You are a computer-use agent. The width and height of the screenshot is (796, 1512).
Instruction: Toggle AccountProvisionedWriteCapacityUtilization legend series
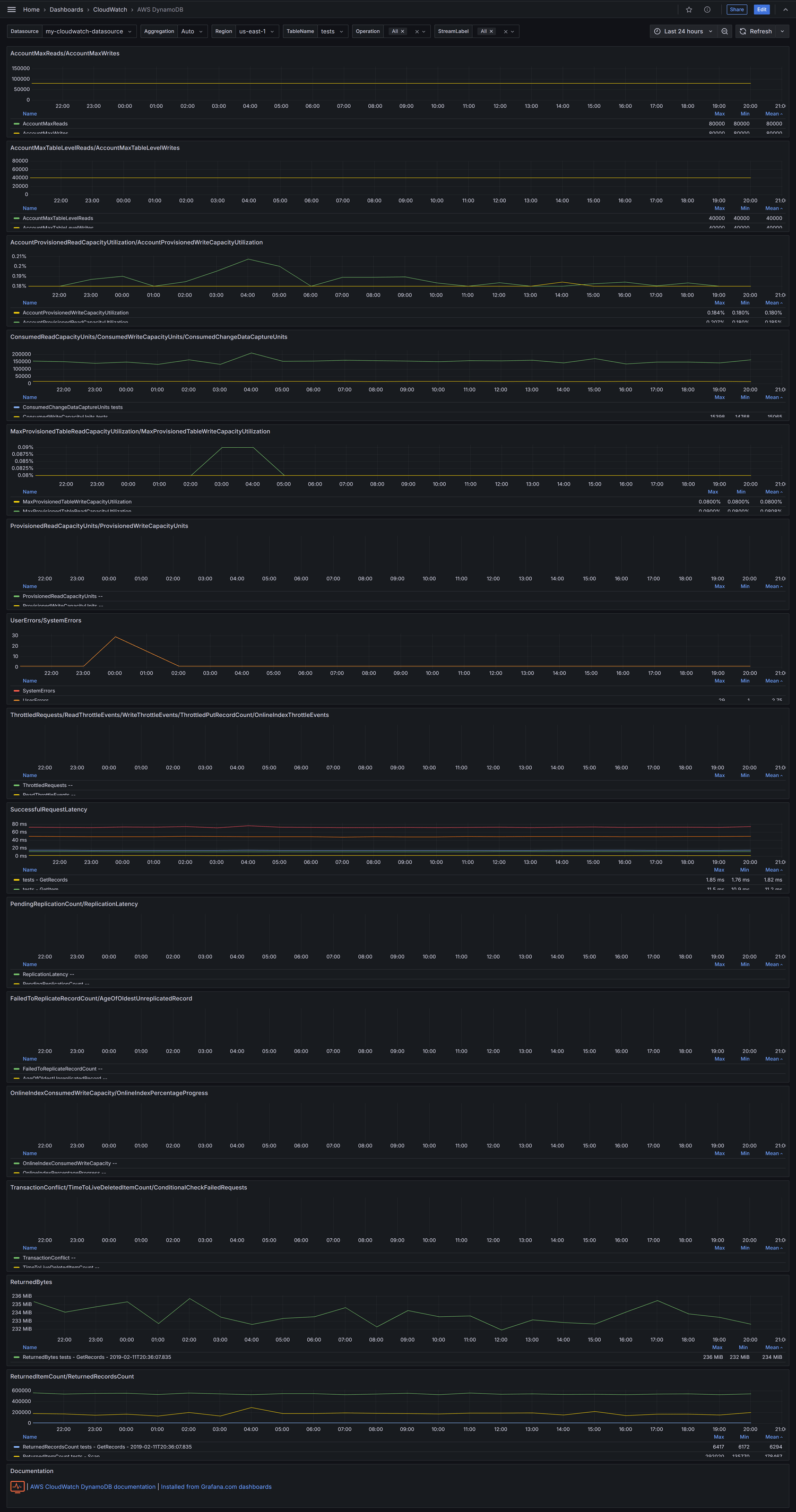[x=75, y=313]
